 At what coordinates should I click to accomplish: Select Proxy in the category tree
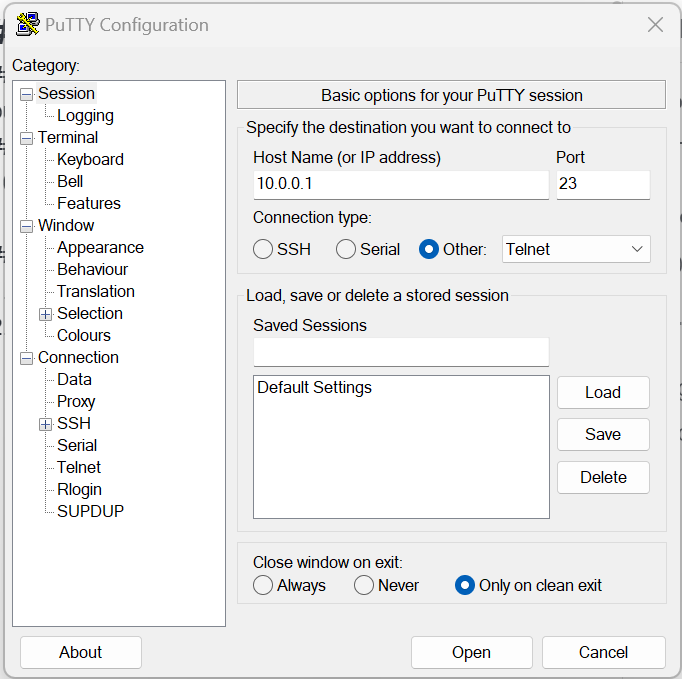76,402
